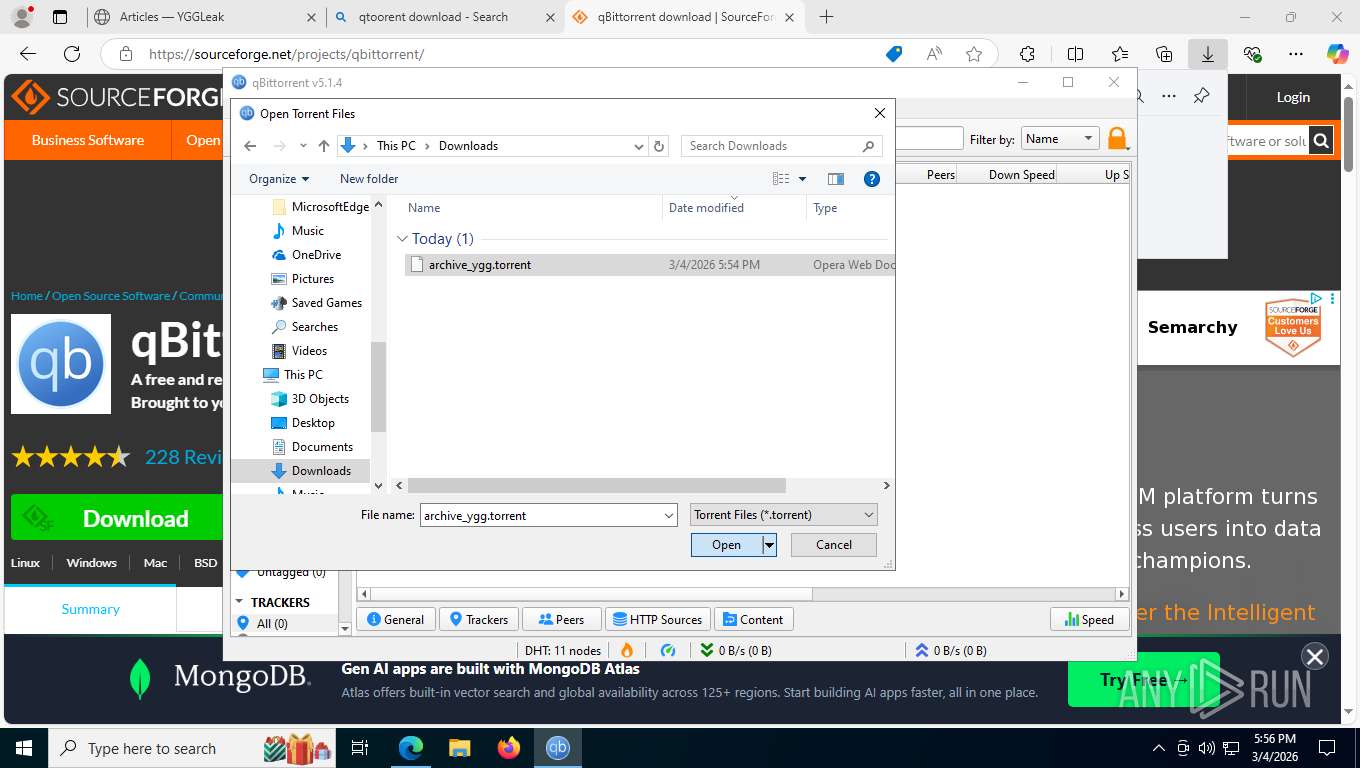The width and height of the screenshot is (1360, 768).
Task: Open Edge split screen icon
Action: (x=1076, y=54)
